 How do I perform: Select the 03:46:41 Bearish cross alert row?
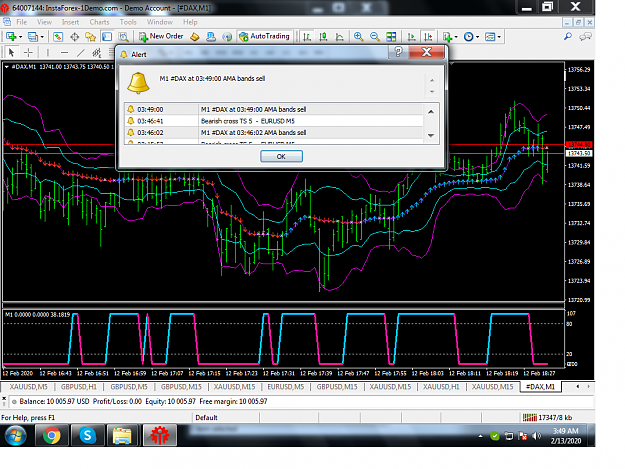274,121
